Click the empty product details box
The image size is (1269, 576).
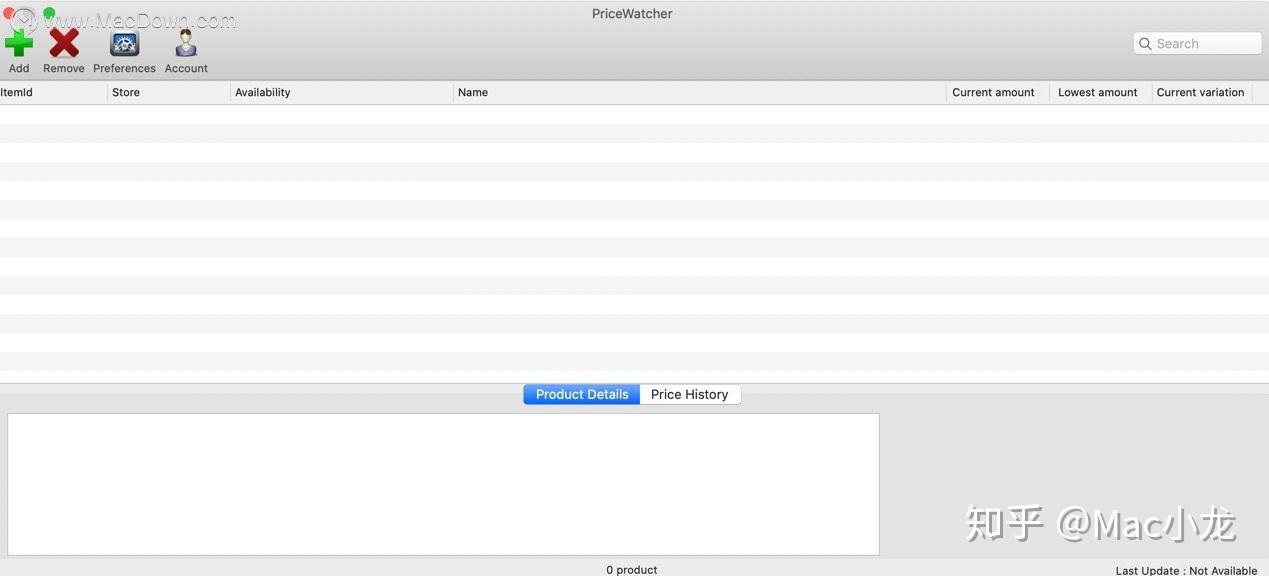pos(445,483)
